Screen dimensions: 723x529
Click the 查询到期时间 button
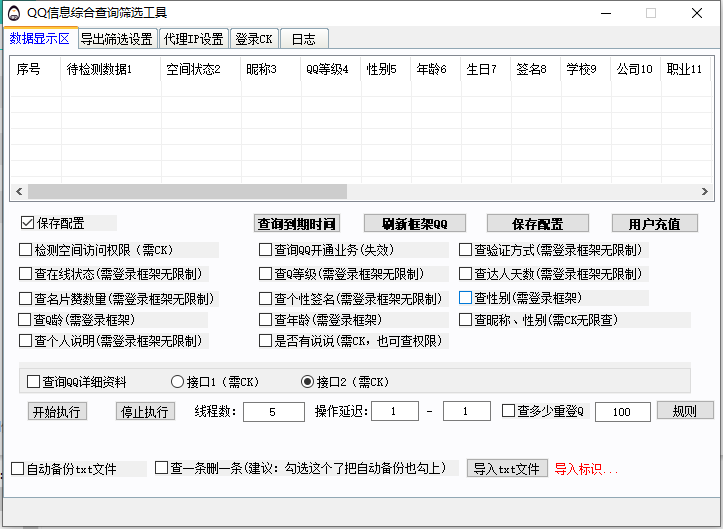click(x=296, y=223)
